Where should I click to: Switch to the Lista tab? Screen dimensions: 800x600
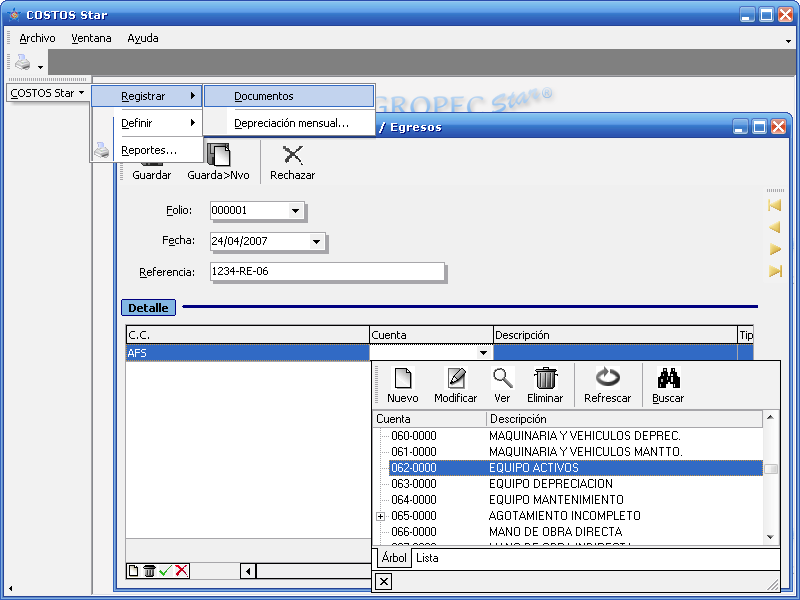(427, 558)
